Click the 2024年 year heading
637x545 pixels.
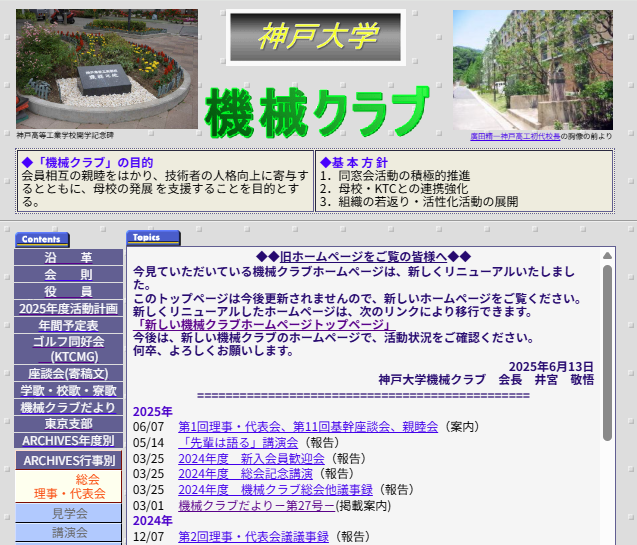(153, 520)
